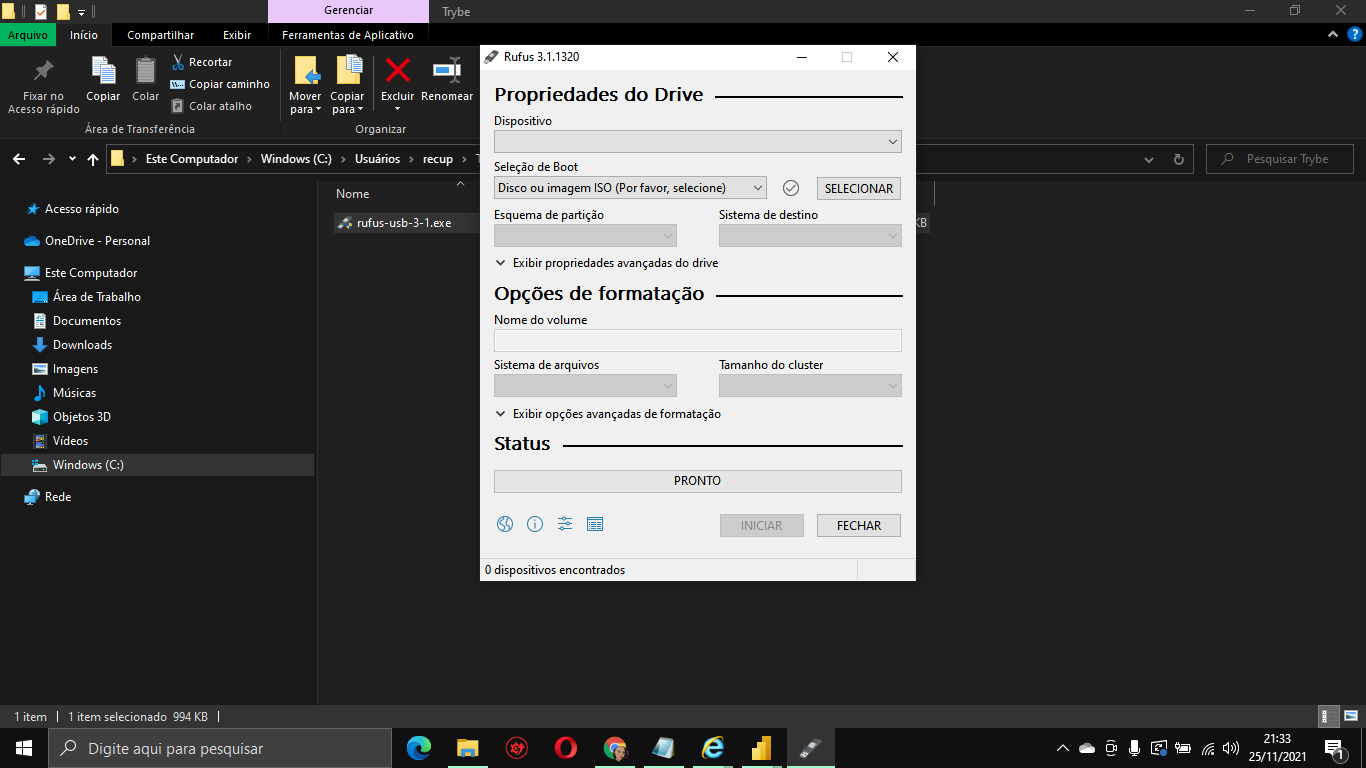Click Este Computador in breadcrumb path
The image size is (1366, 768).
(192, 159)
